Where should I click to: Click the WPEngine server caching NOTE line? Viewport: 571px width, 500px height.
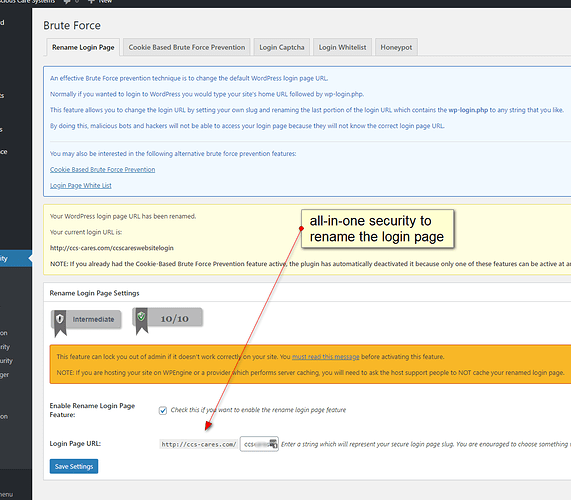tap(310, 373)
